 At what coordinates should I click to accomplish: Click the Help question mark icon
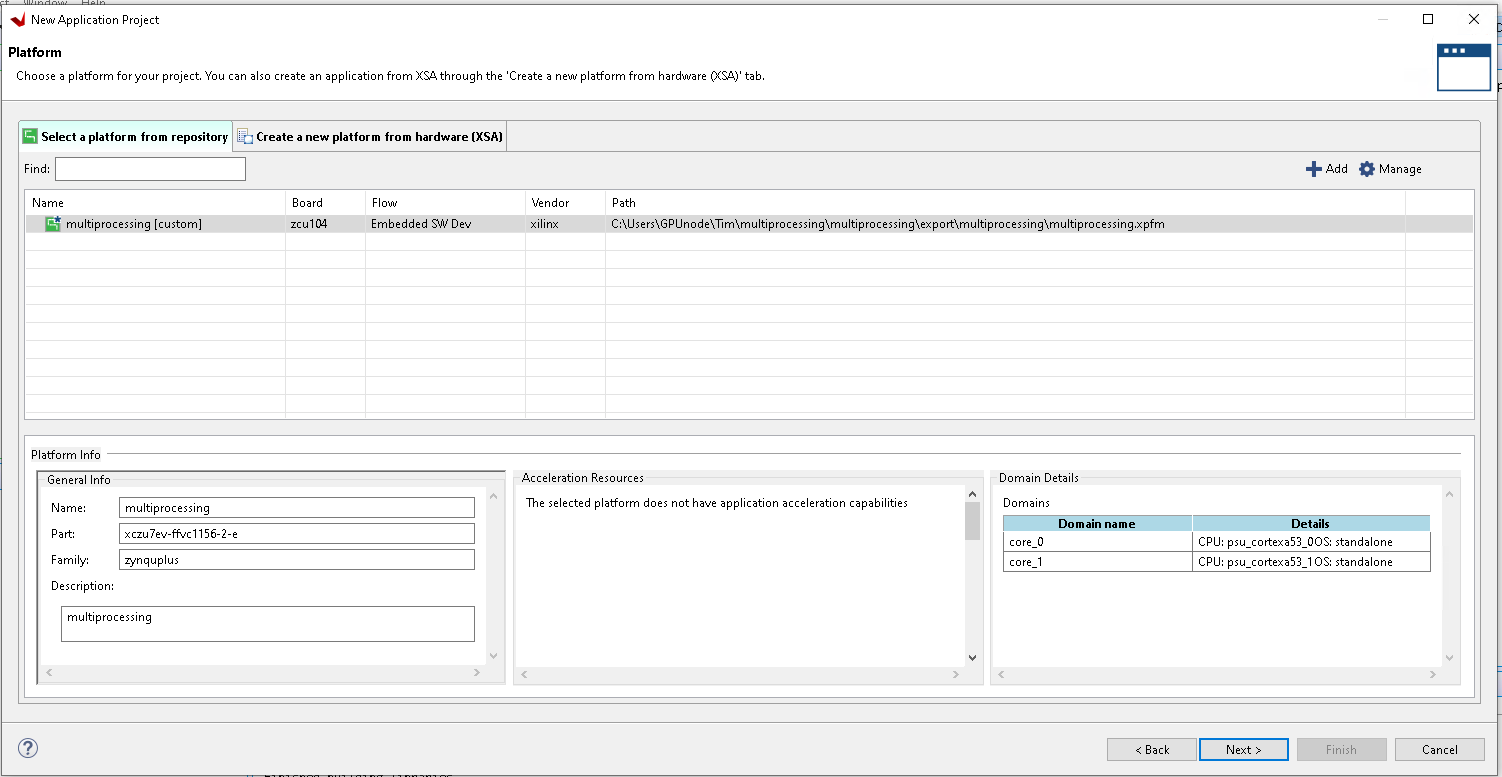(28, 748)
